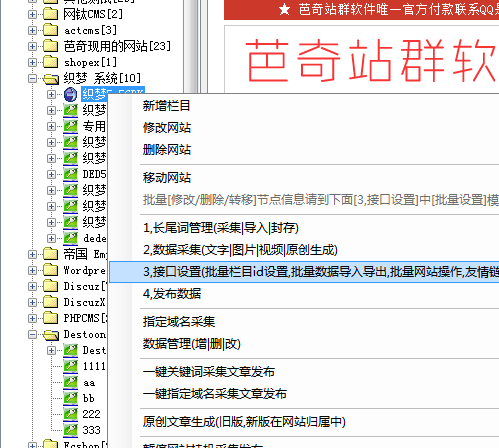Select the actcms[3] tree row
Screen dimensions: 499x448
[90, 30]
